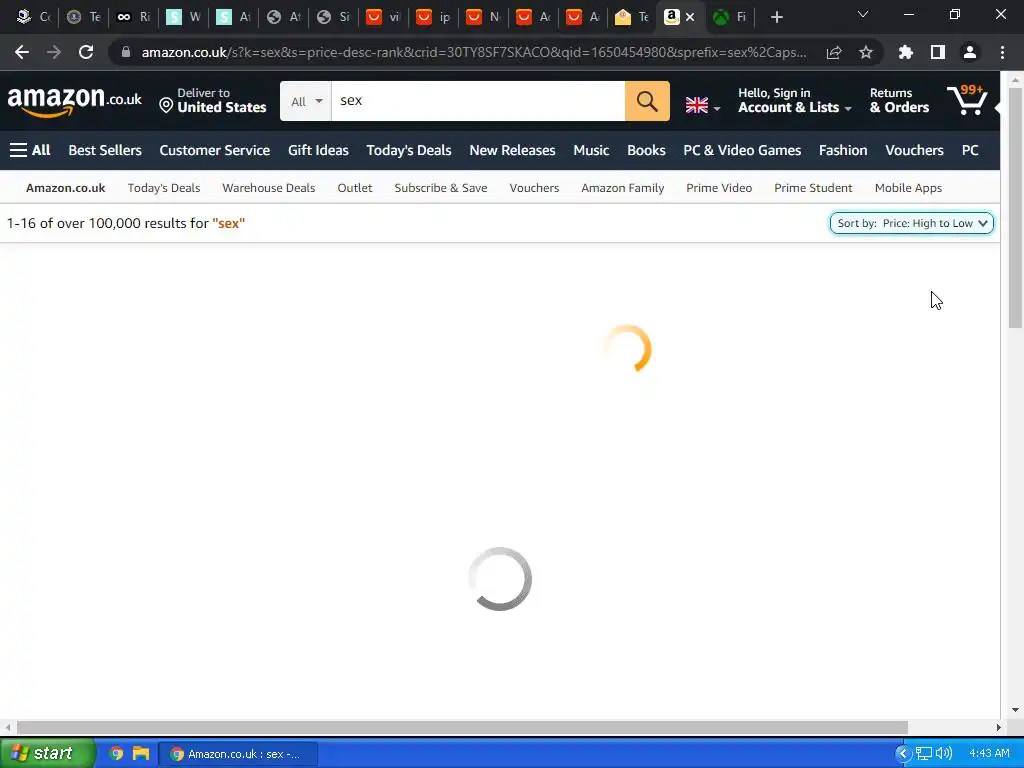Click the browser forward arrow
Image resolution: width=1024 pixels, height=768 pixels.
pos(54,52)
